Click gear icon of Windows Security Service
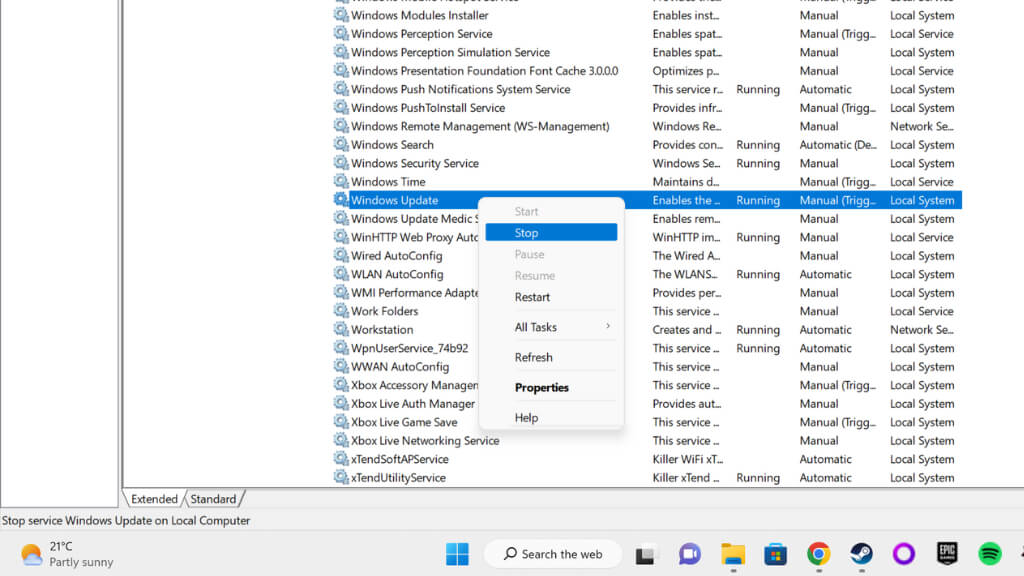This screenshot has width=1024, height=576. 341,163
